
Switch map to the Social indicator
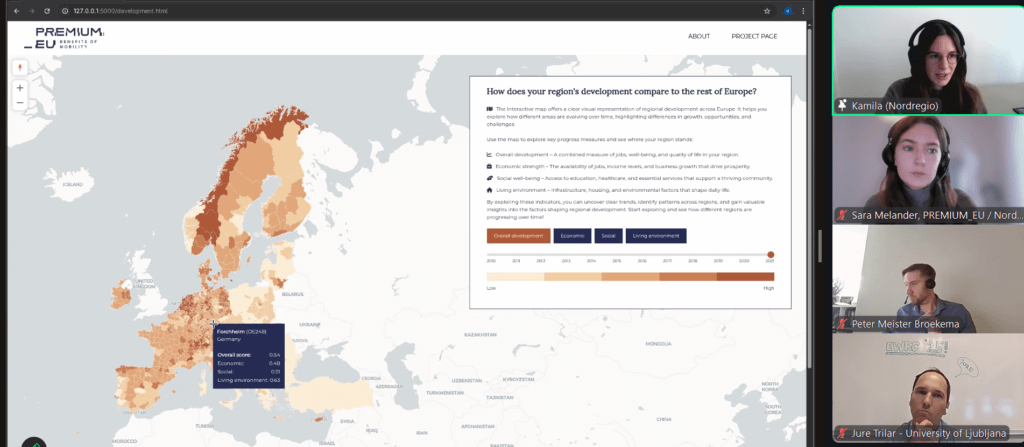point(607,236)
